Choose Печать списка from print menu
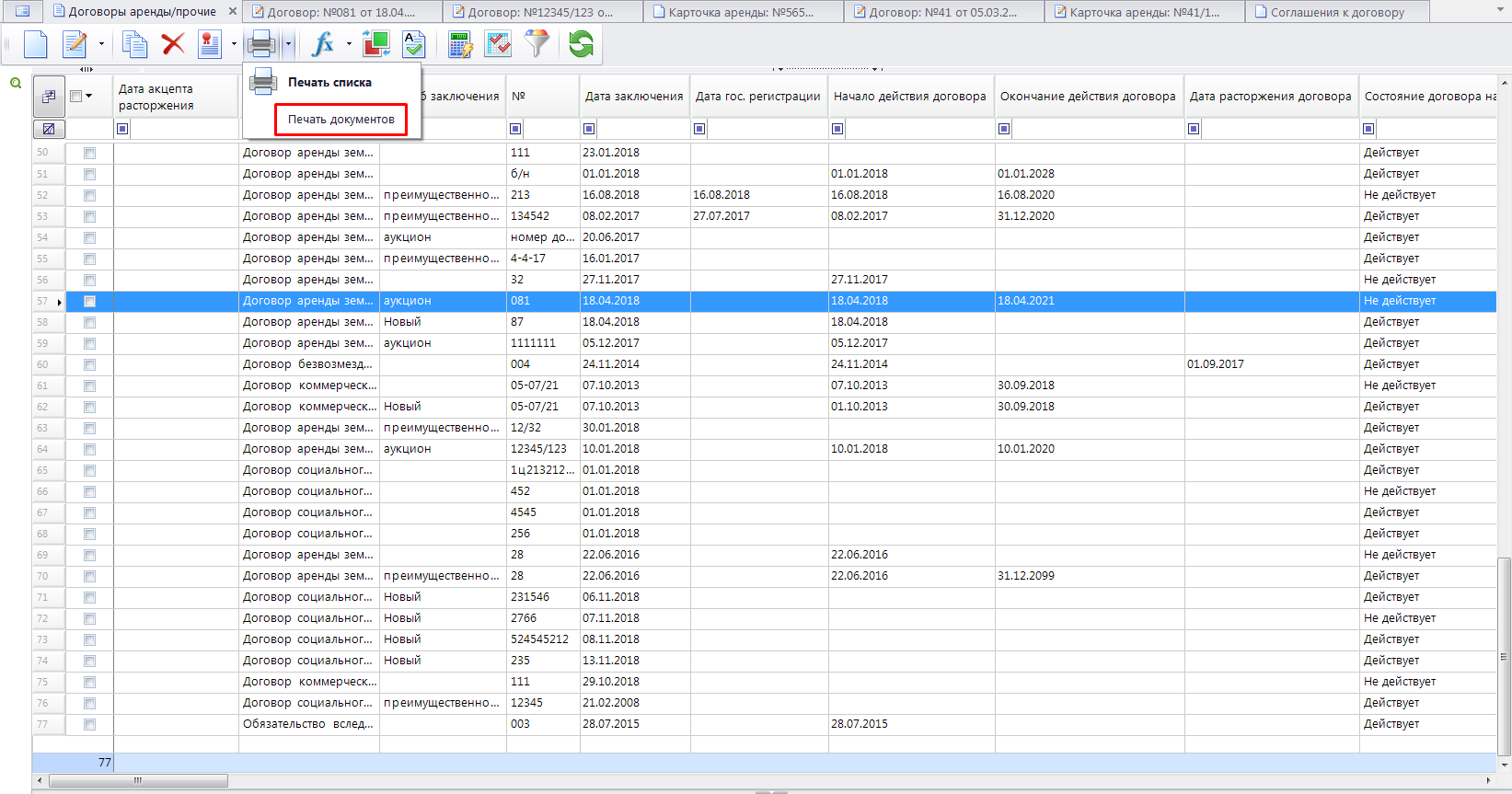The height and width of the screenshot is (794, 1512). coord(330,82)
